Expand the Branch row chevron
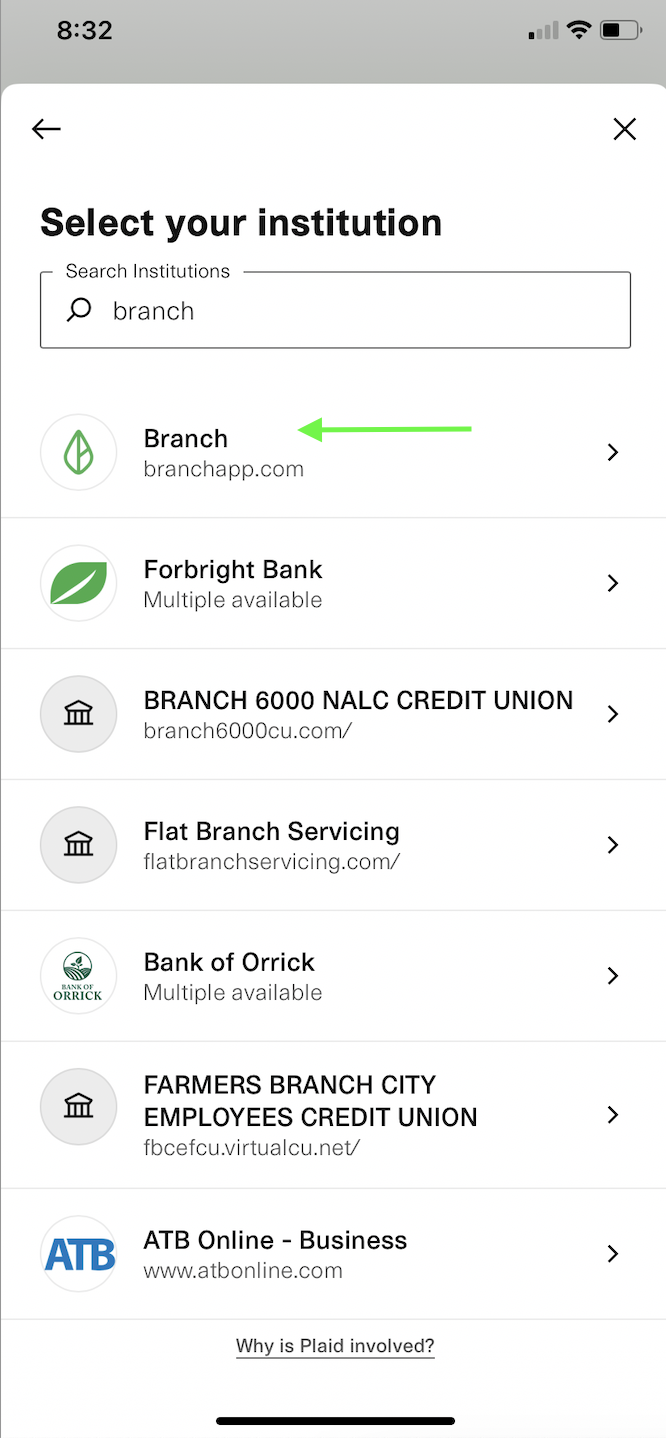Viewport: 666px width, 1438px height. [612, 452]
